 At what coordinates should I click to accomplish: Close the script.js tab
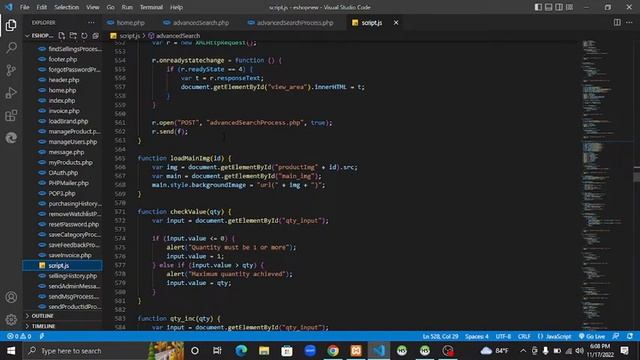396,23
